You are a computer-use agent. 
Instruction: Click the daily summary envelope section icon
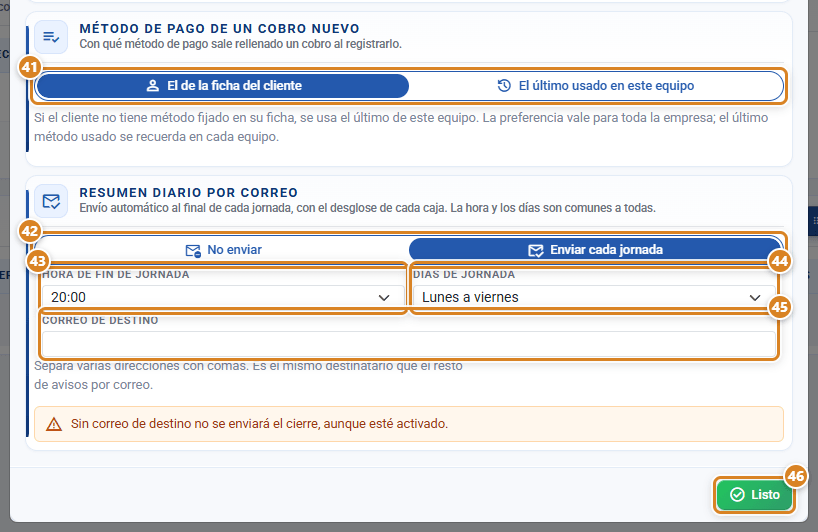51,201
